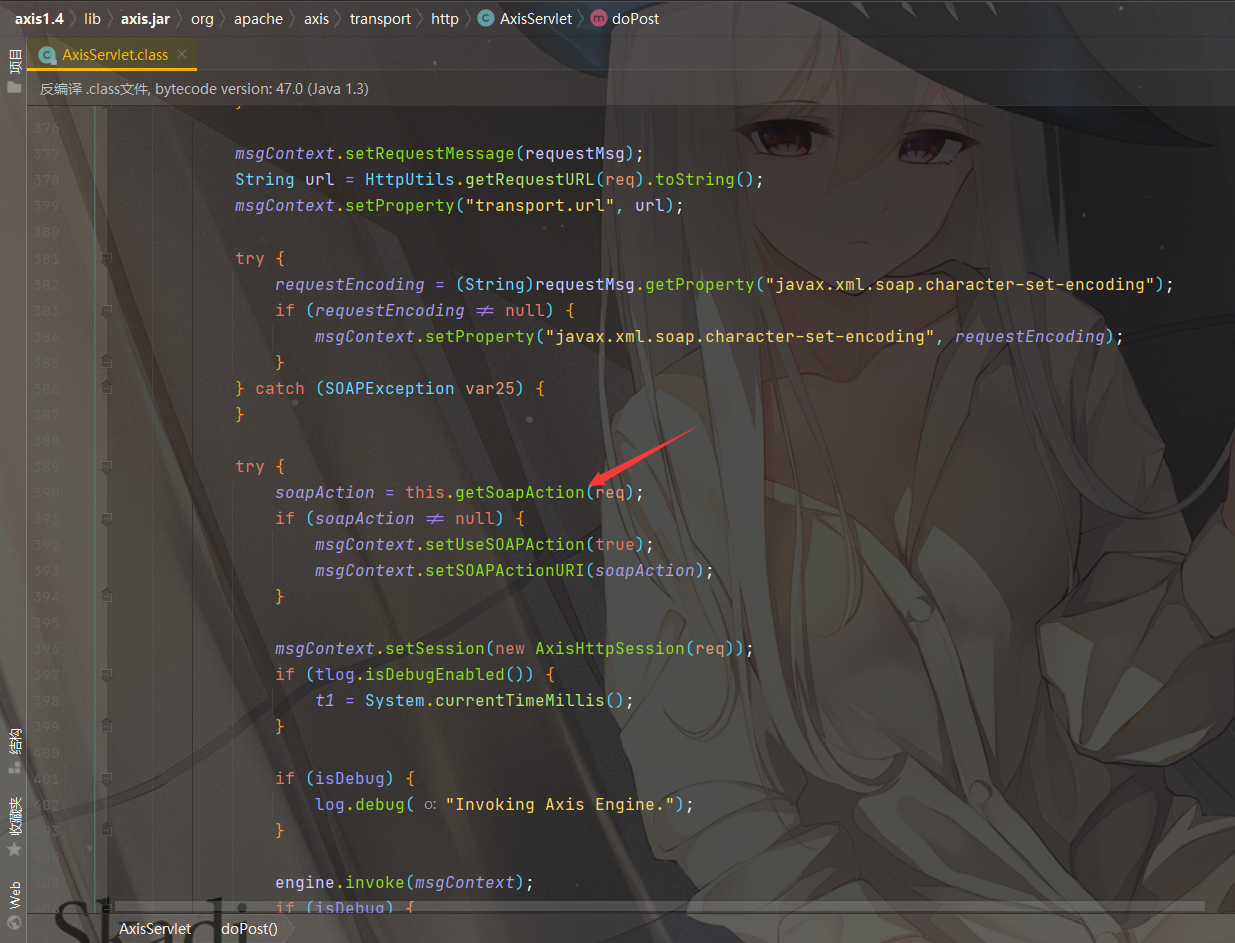This screenshot has width=1235, height=943.
Task: Click the axis.jar breadcrumb item
Action: (x=145, y=18)
